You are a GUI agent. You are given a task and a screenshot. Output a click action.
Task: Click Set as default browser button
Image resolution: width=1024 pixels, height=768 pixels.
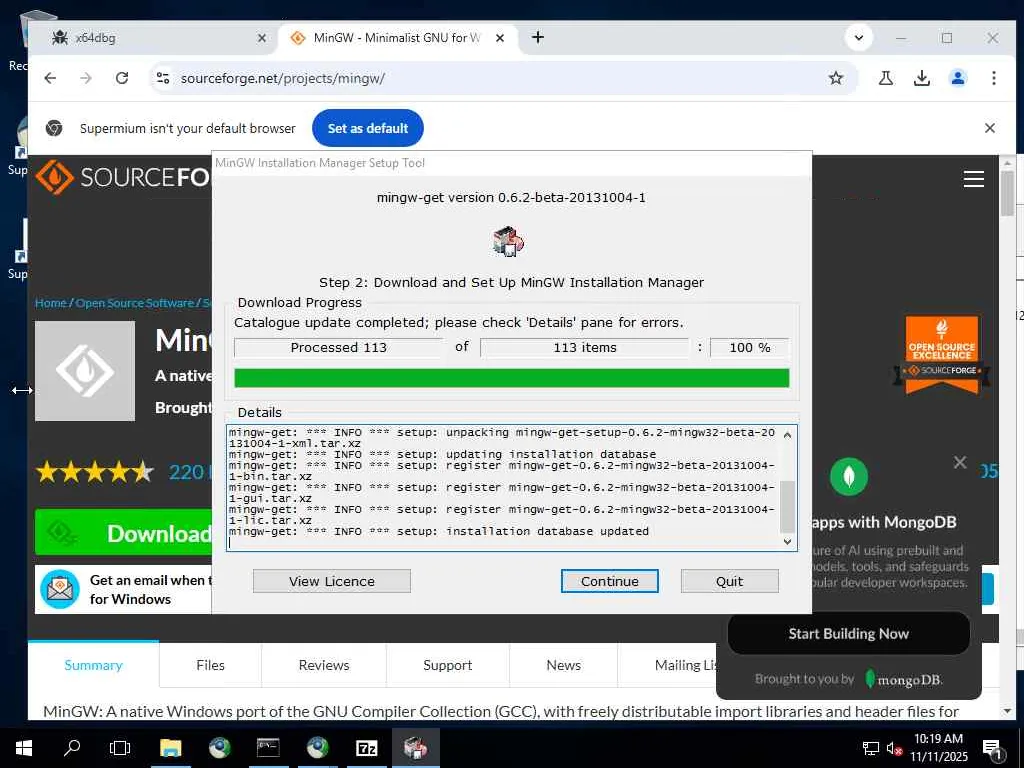click(368, 128)
